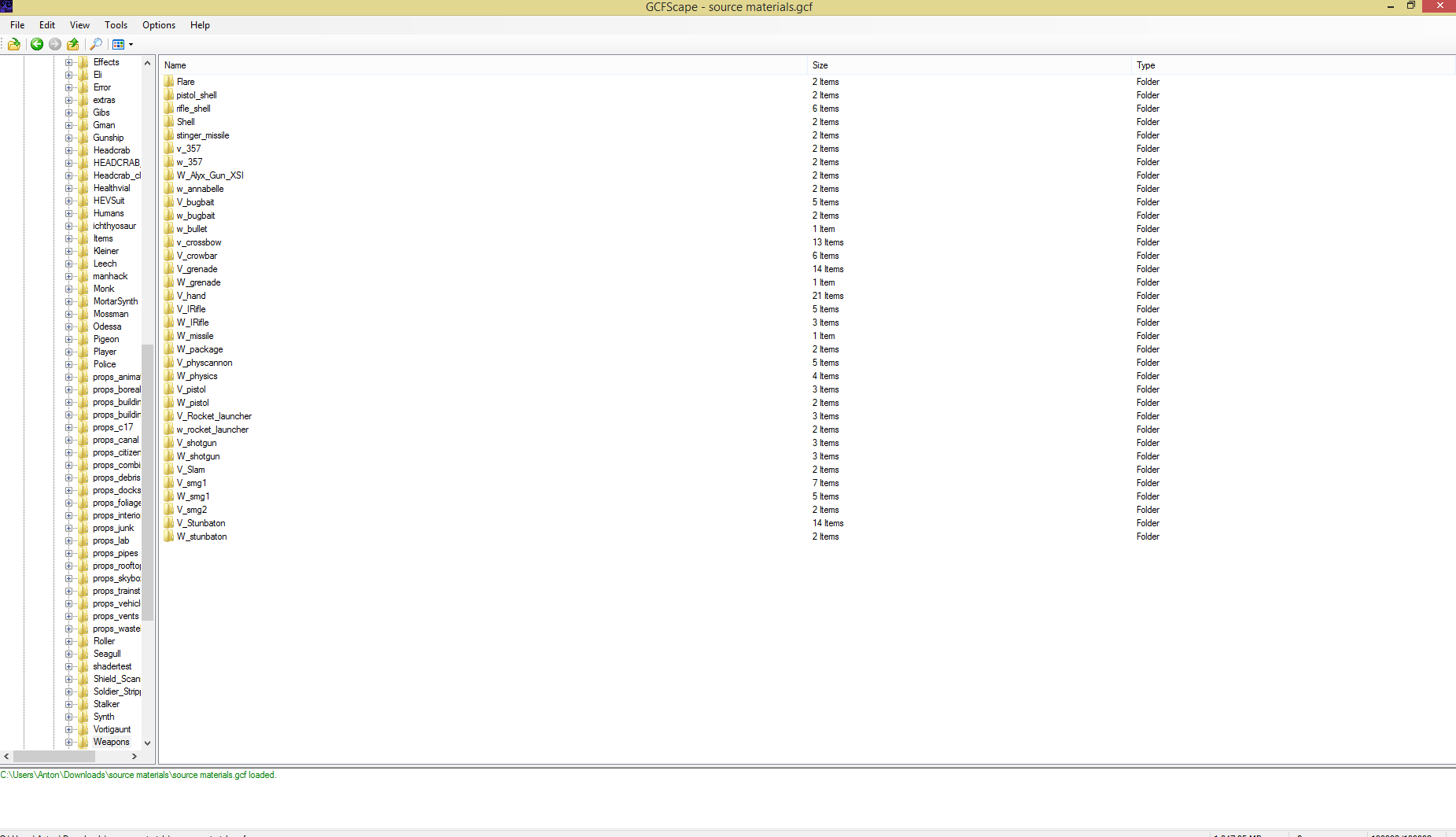Open the Edit menu
Image resolution: width=1456 pixels, height=837 pixels.
(x=47, y=25)
